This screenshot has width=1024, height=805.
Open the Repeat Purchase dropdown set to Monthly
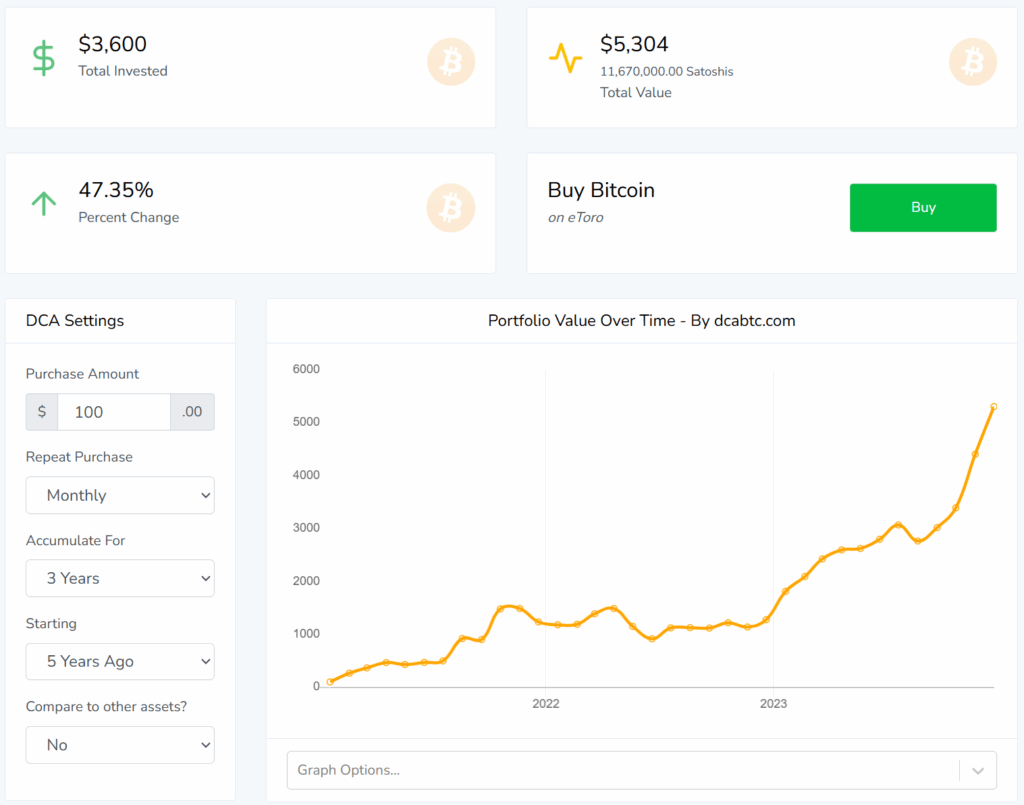tap(119, 495)
